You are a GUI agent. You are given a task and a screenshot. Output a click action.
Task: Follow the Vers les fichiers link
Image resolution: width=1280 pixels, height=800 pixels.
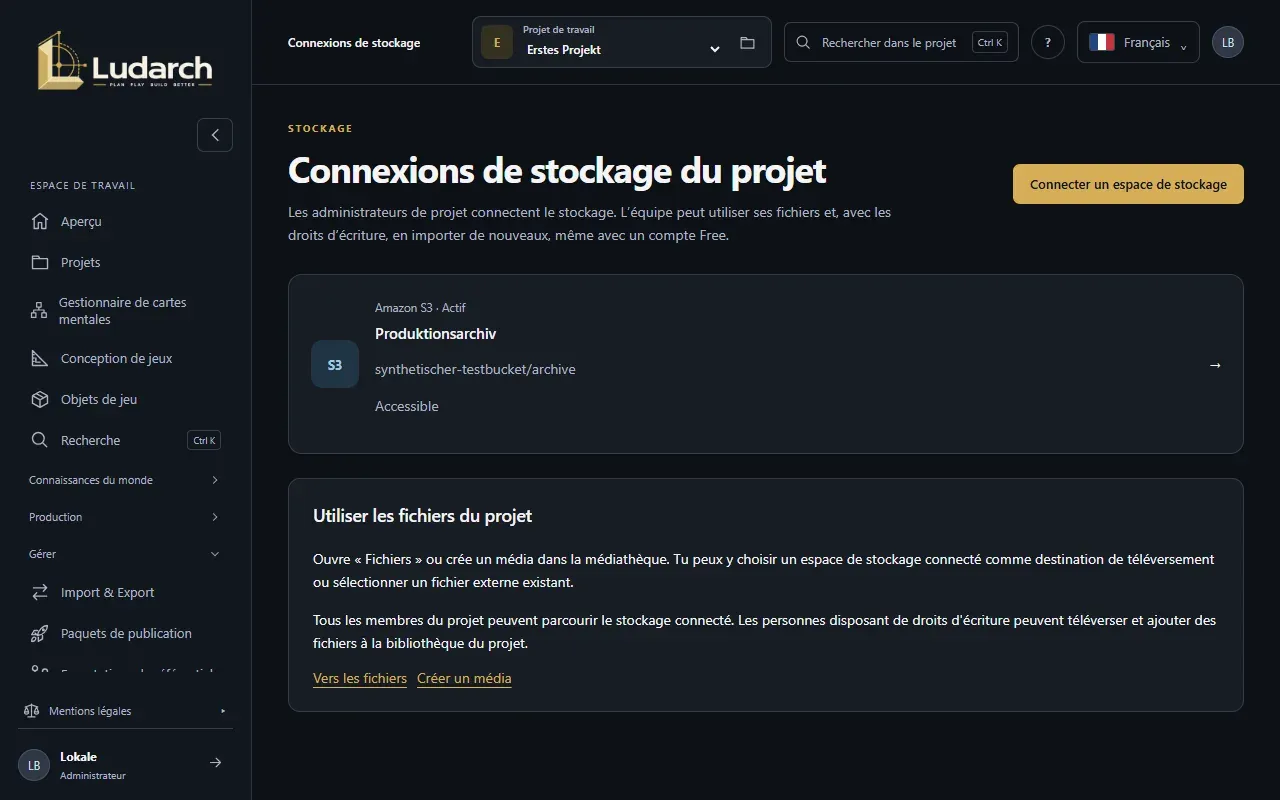[x=360, y=678]
